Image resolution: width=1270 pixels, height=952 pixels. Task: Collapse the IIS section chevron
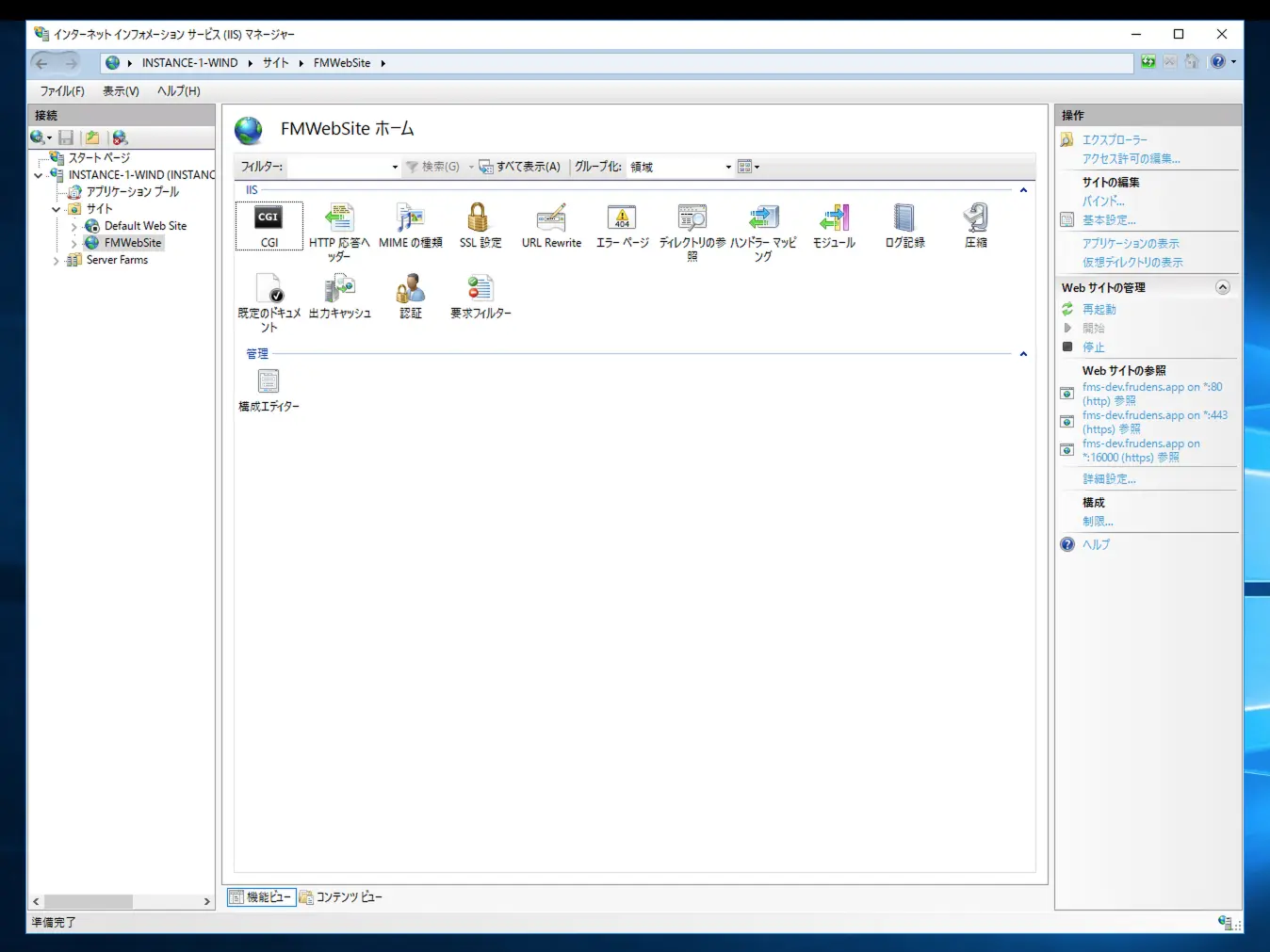tap(1023, 189)
